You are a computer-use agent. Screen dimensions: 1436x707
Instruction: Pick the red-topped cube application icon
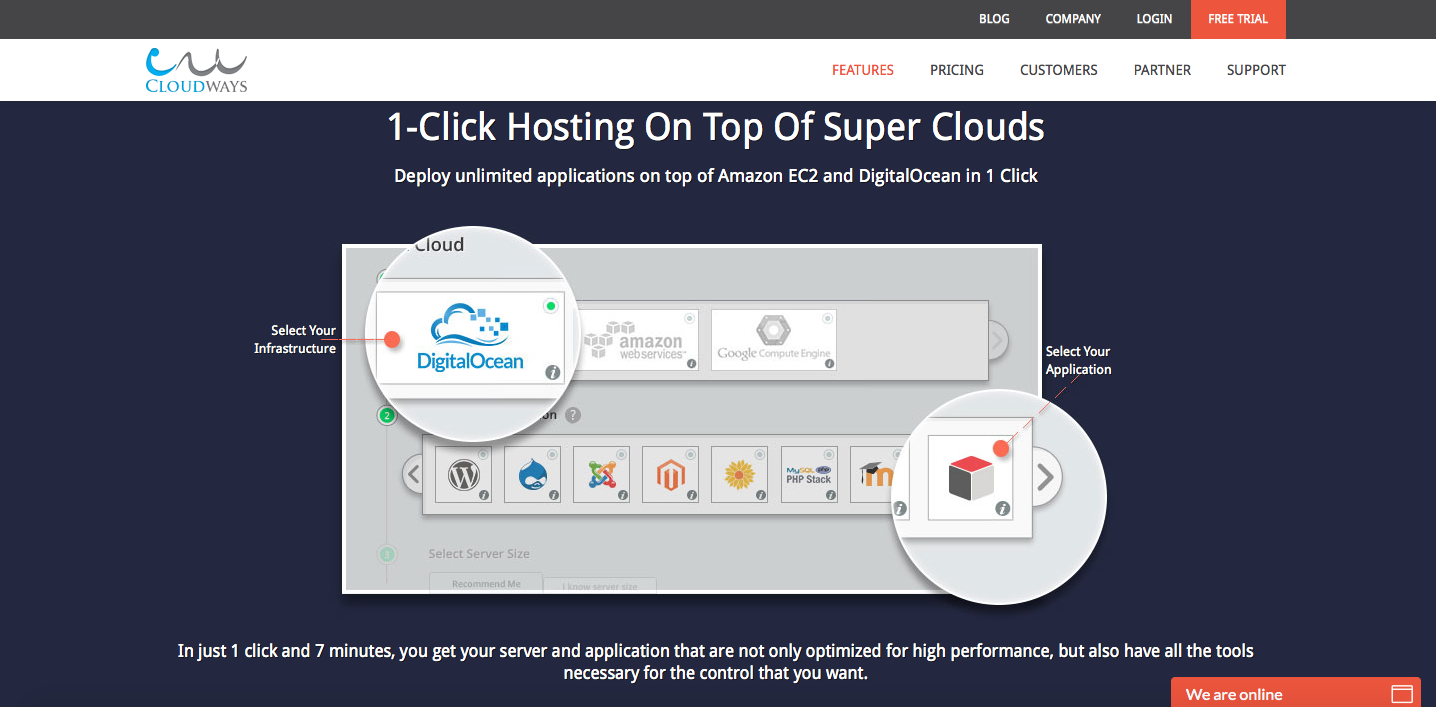click(x=971, y=476)
